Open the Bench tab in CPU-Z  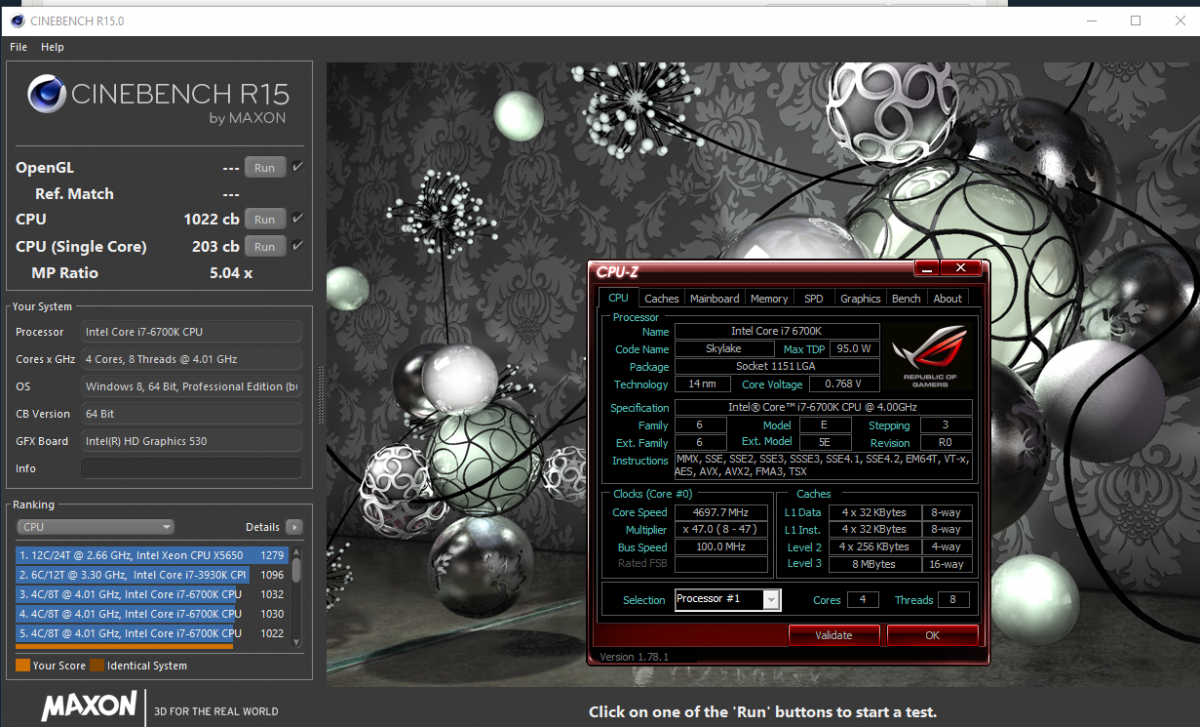point(906,298)
